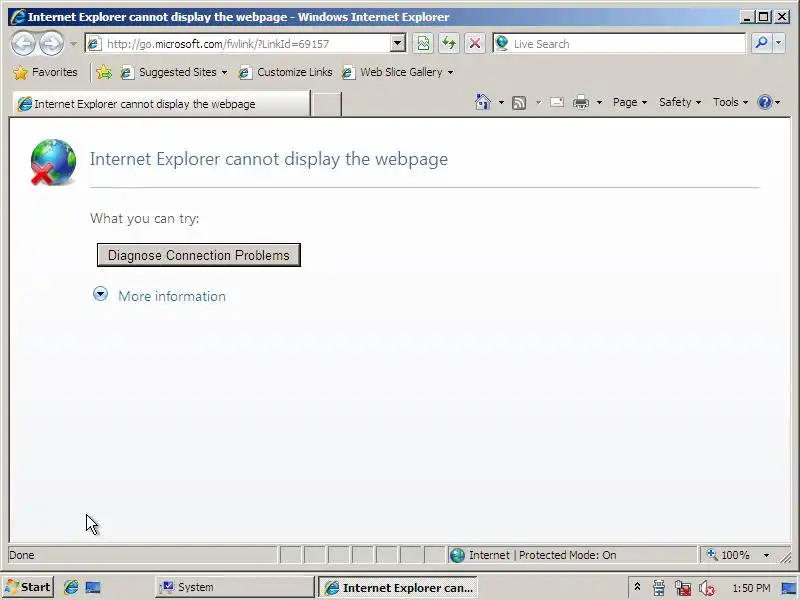The width and height of the screenshot is (800, 600).
Task: Click the Show Desktop quick launch icon
Action: [93, 588]
